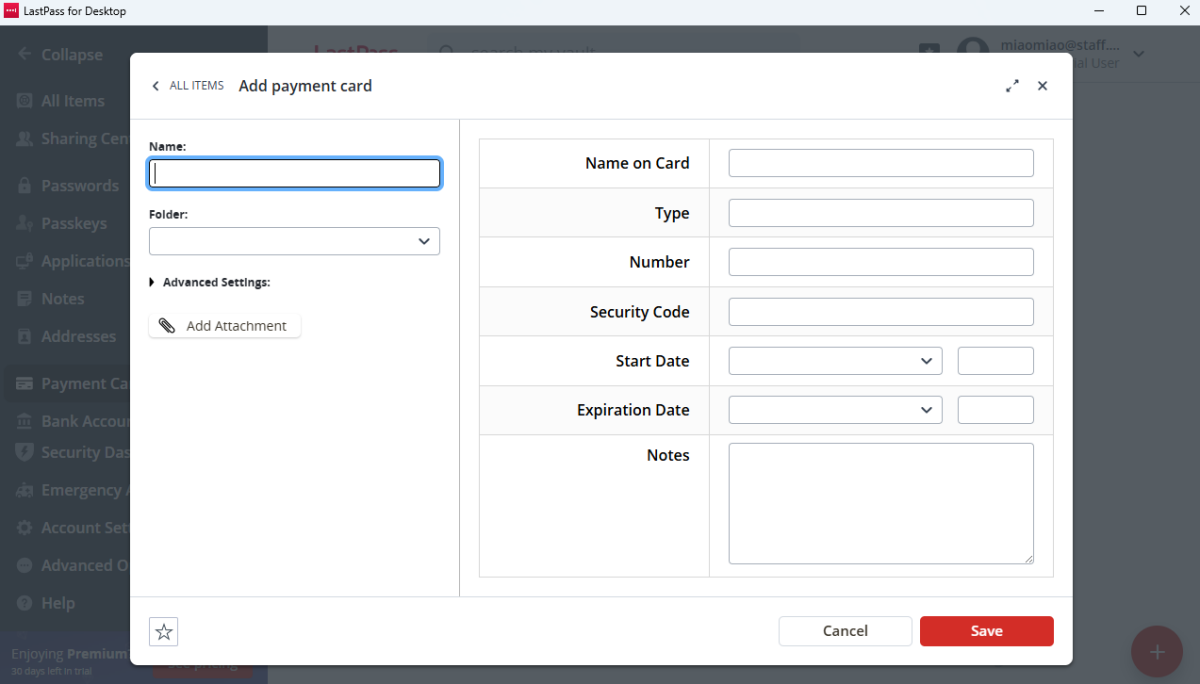Click the paperclip Add Attachment icon
This screenshot has height=684, width=1200.
[x=167, y=326]
